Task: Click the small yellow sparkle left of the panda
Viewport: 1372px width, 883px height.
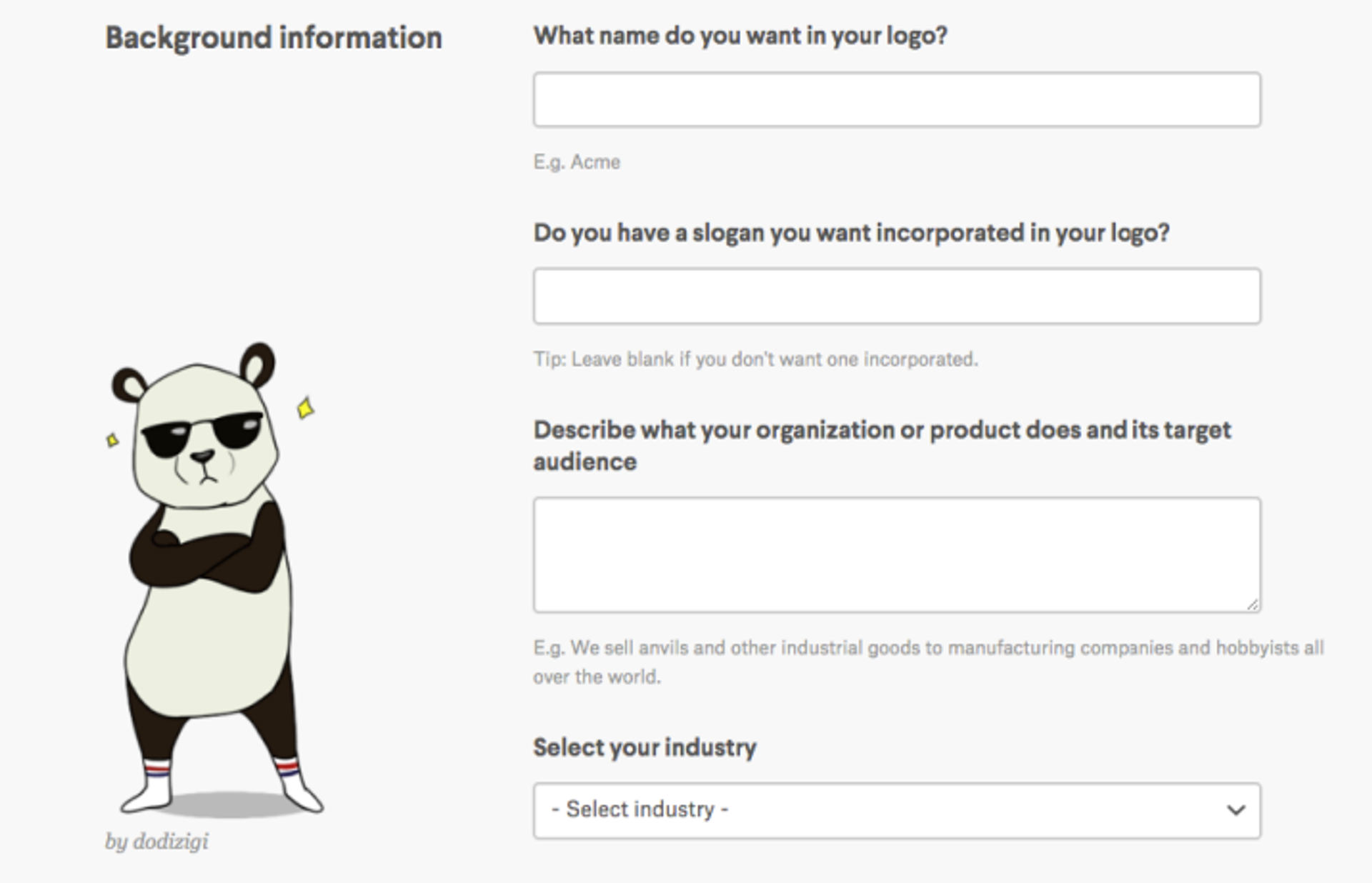Action: pos(112,440)
